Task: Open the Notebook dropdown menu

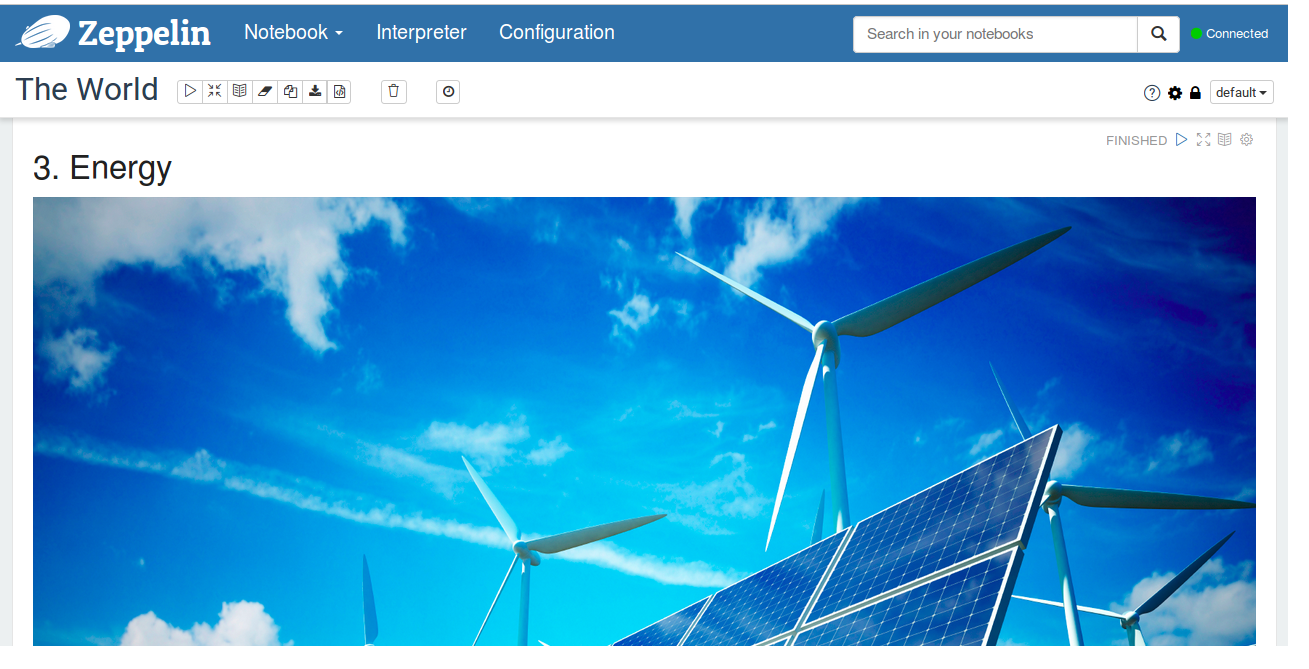Action: coord(293,33)
